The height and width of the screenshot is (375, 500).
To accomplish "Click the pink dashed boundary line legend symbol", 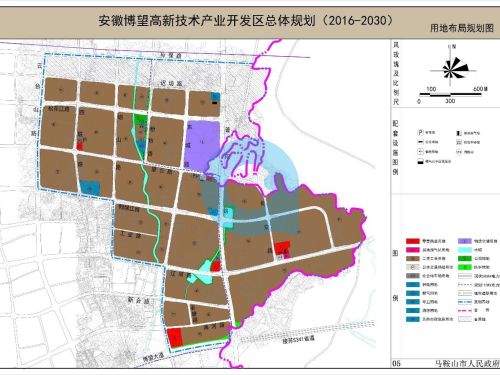I will point(465,310).
